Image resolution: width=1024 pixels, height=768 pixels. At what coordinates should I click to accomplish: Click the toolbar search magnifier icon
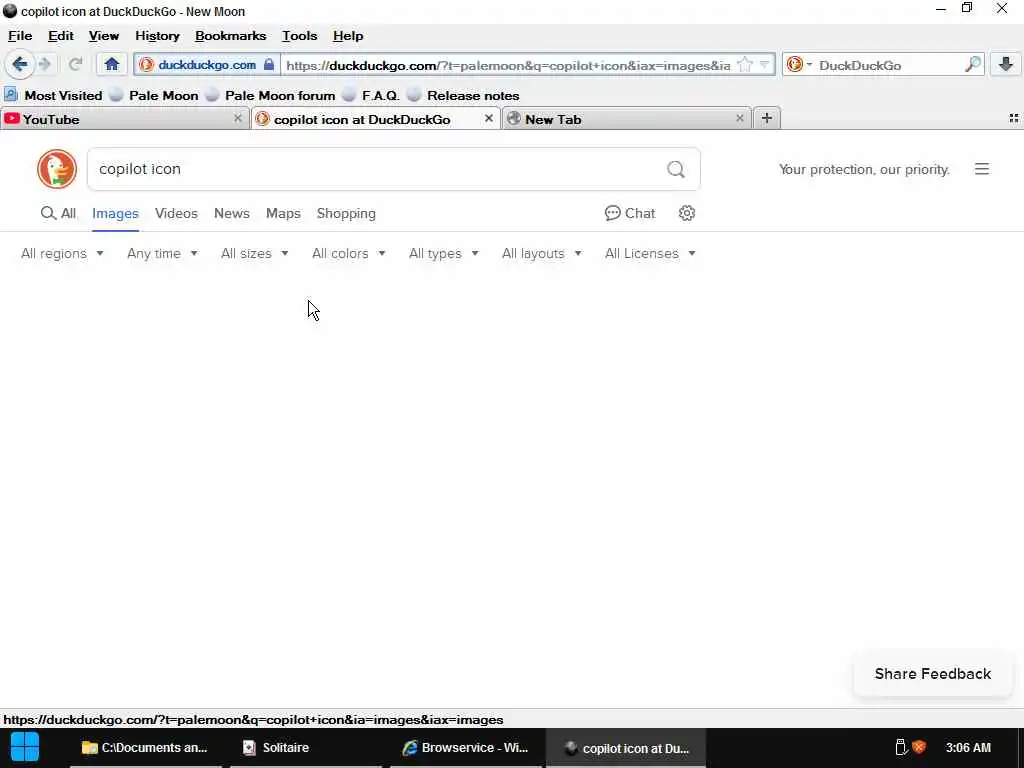[972, 65]
